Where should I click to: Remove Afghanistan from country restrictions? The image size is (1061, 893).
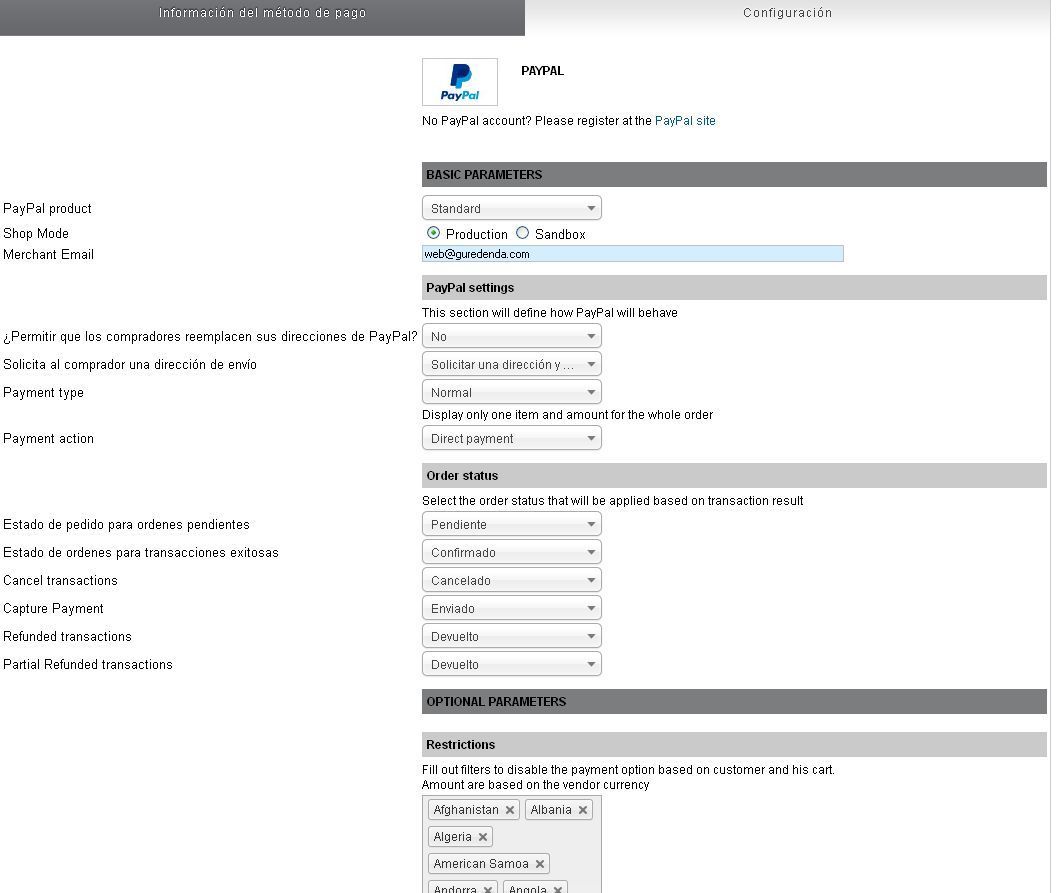[510, 810]
